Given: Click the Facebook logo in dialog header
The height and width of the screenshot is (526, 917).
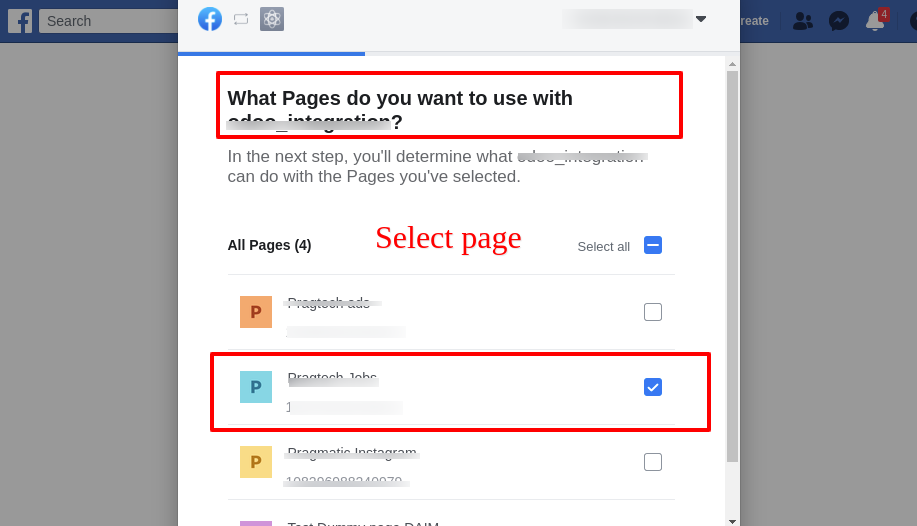Looking at the screenshot, I should coord(210,19).
